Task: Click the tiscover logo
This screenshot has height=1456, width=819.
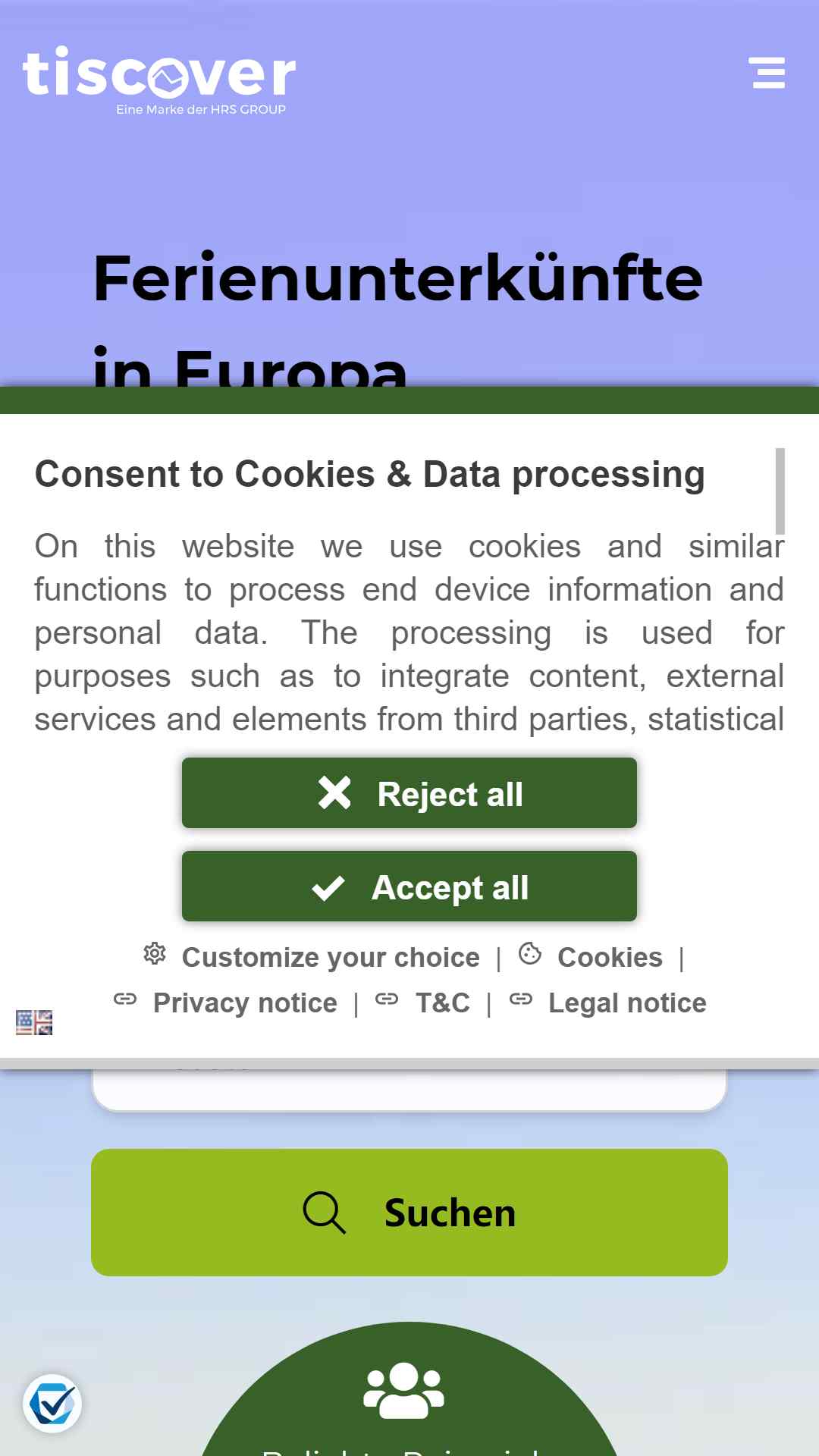Action: (159, 80)
